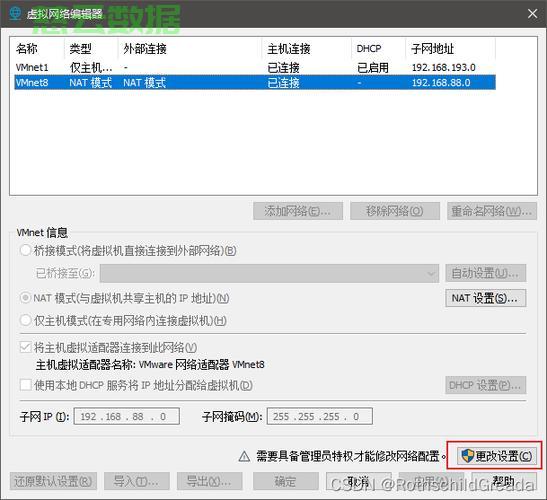Click 重命名网络(W)... button
Viewport: 547px width, 500px height.
click(x=492, y=211)
